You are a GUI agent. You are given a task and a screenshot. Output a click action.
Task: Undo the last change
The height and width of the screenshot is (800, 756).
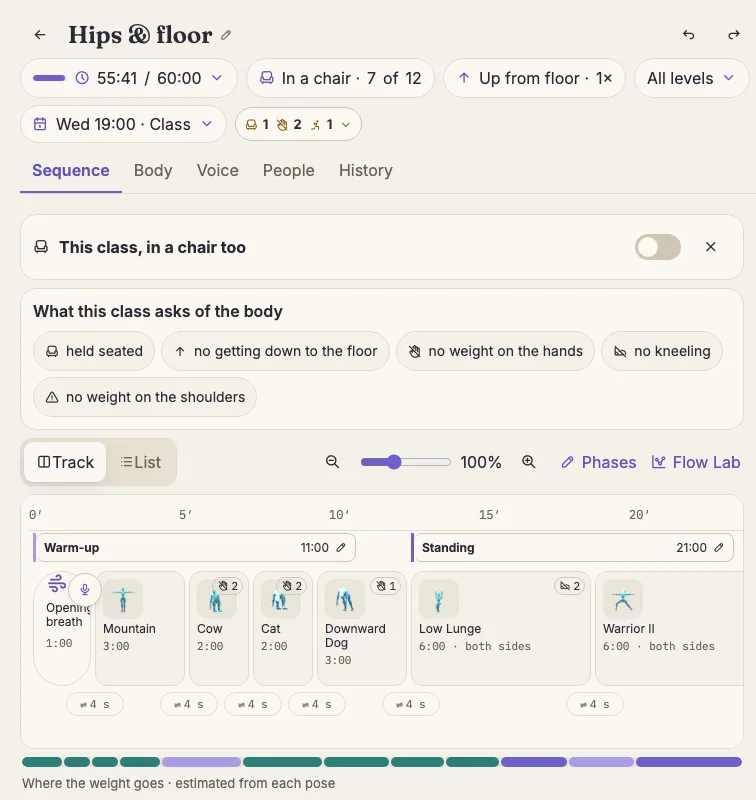(689, 35)
